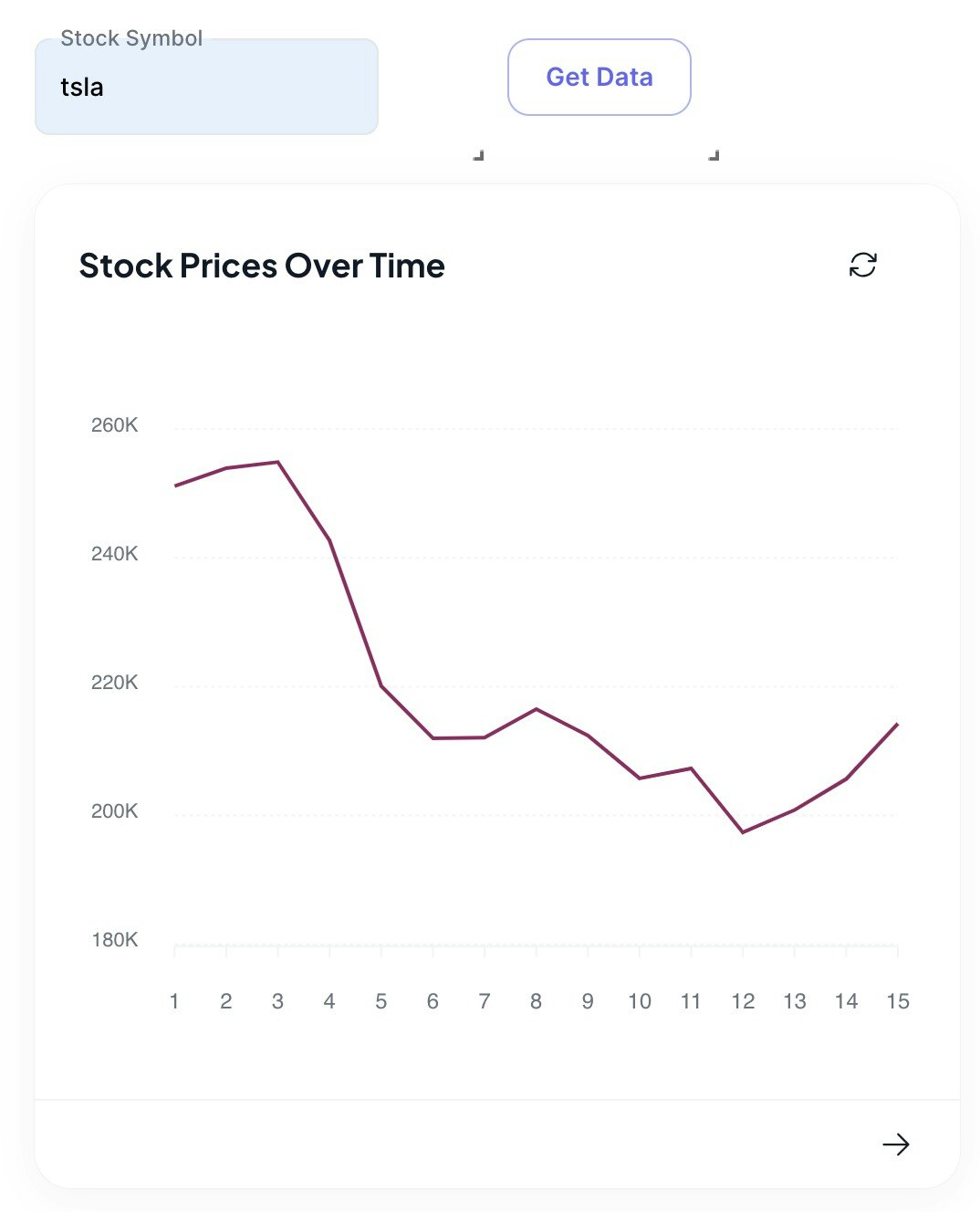This screenshot has height=1212, width=980.
Task: Click the refresh icon beside the chart title
Action: click(x=862, y=266)
